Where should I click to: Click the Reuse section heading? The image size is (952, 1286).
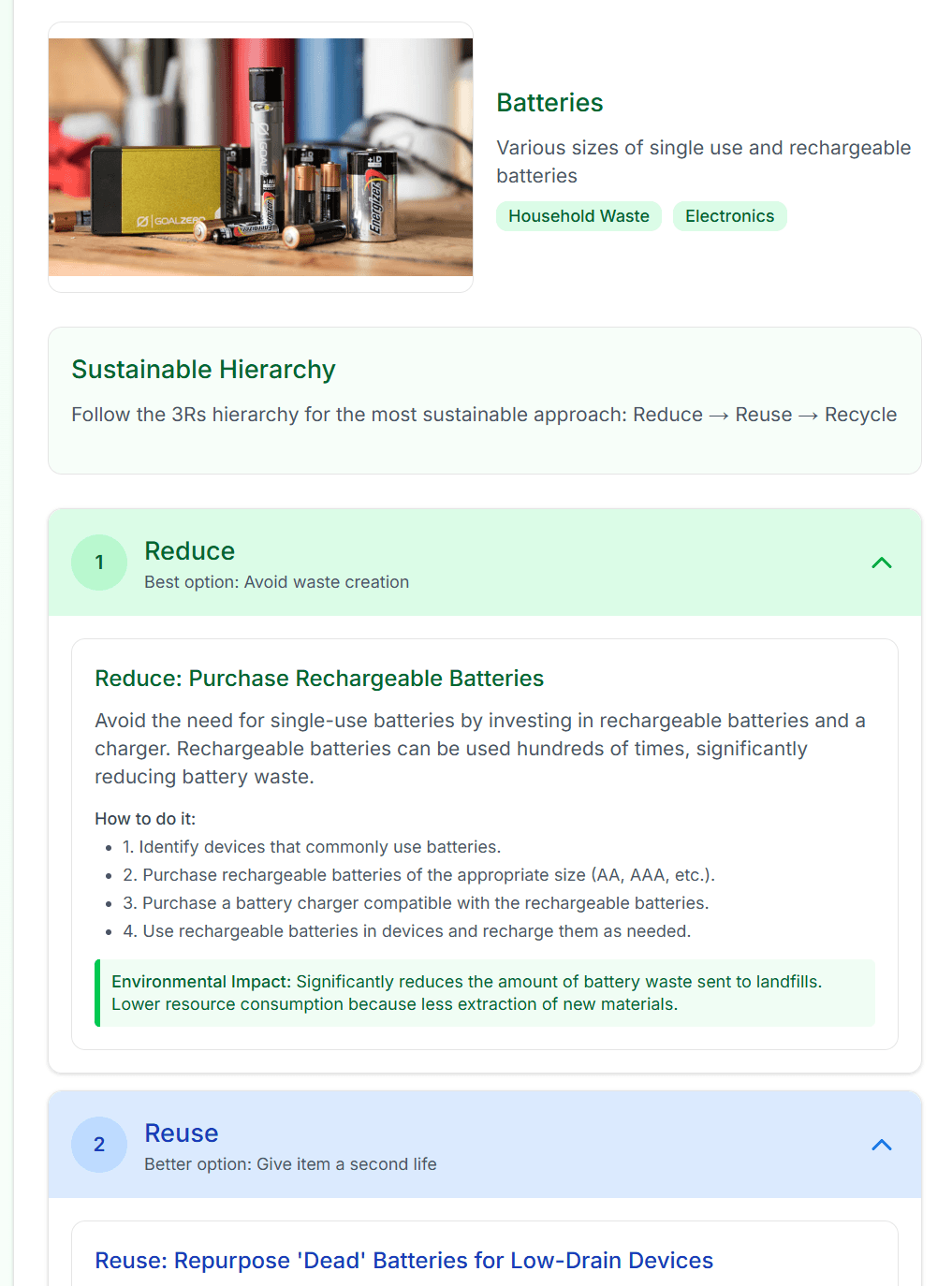pyautogui.click(x=181, y=1133)
